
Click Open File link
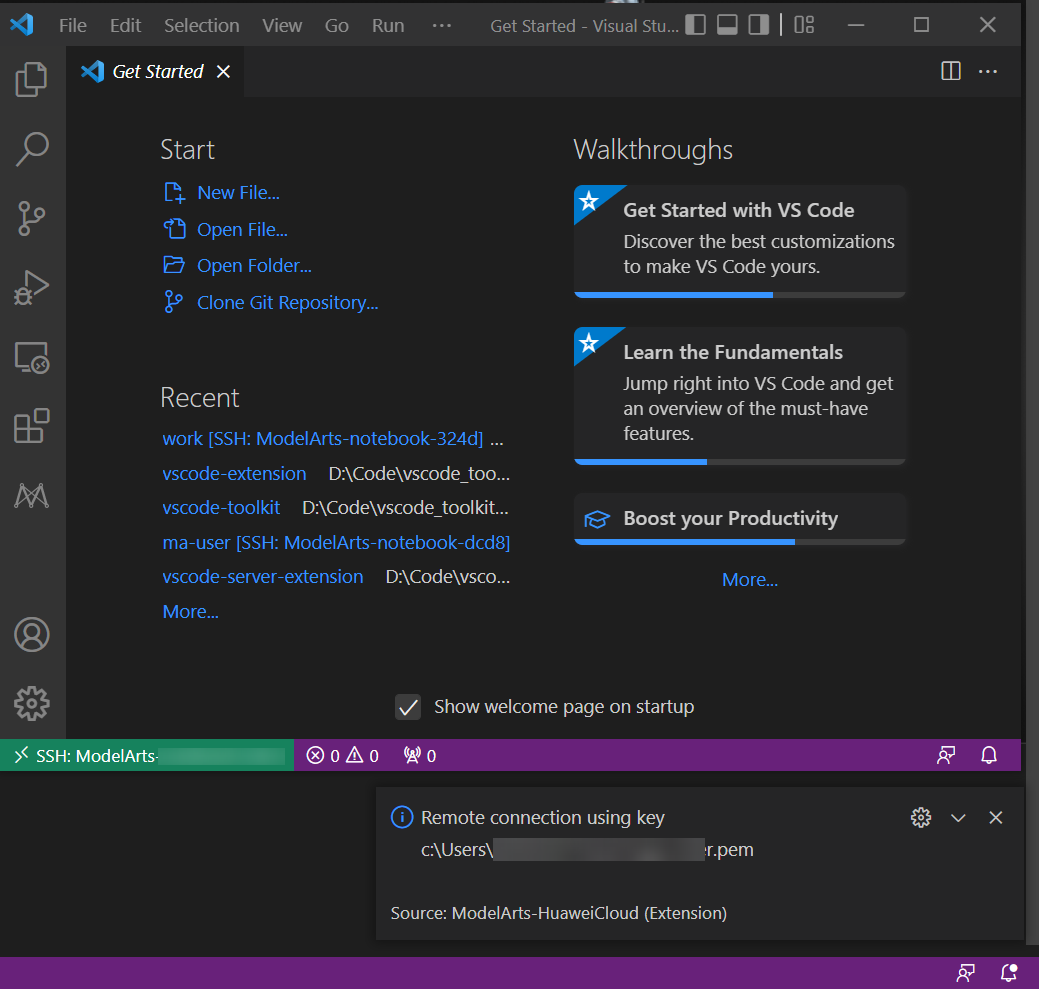tap(242, 229)
